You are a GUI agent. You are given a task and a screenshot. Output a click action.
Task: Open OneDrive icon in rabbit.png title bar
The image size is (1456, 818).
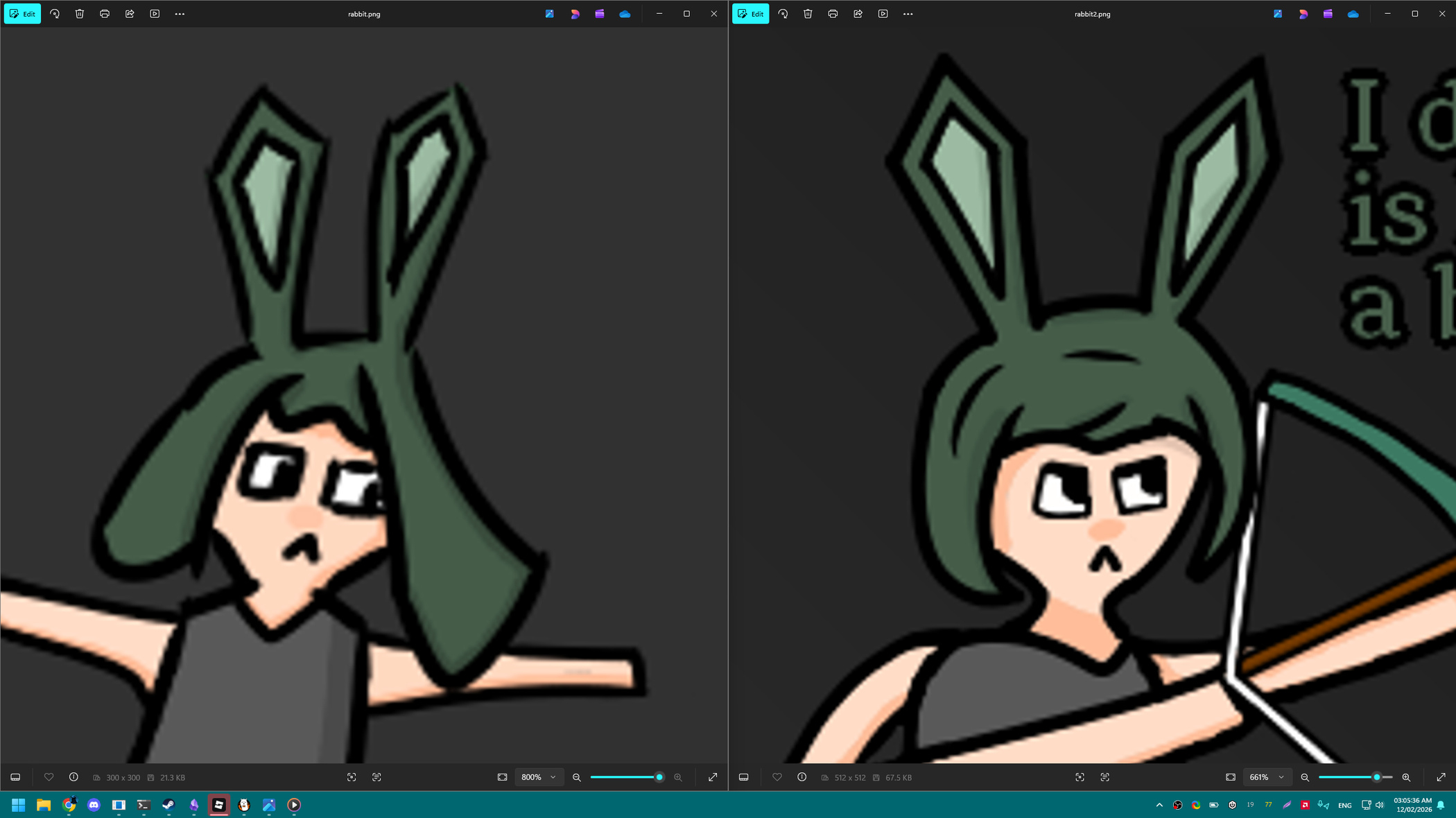tap(625, 14)
